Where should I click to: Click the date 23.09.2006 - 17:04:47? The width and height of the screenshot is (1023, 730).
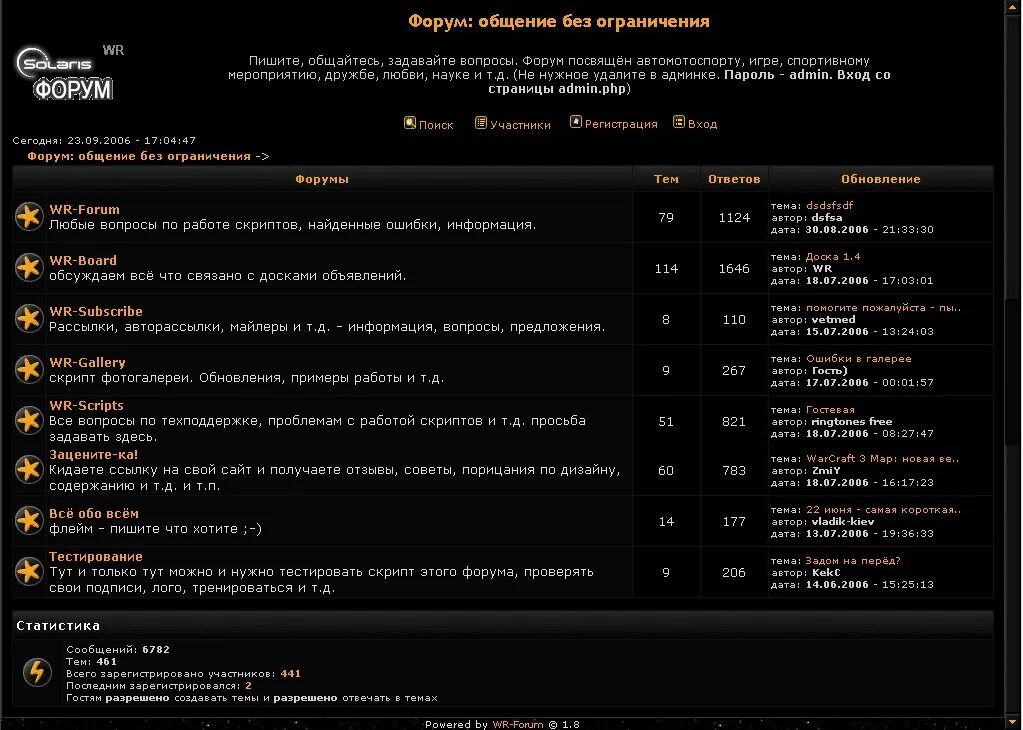[131, 140]
